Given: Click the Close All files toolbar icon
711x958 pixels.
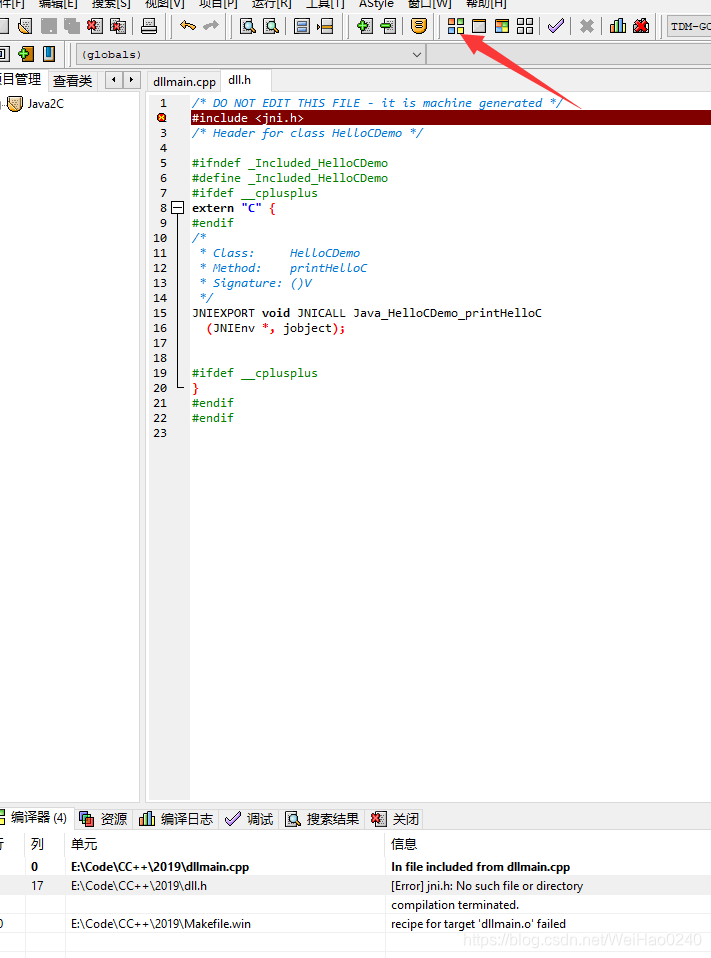Looking at the screenshot, I should [118, 26].
